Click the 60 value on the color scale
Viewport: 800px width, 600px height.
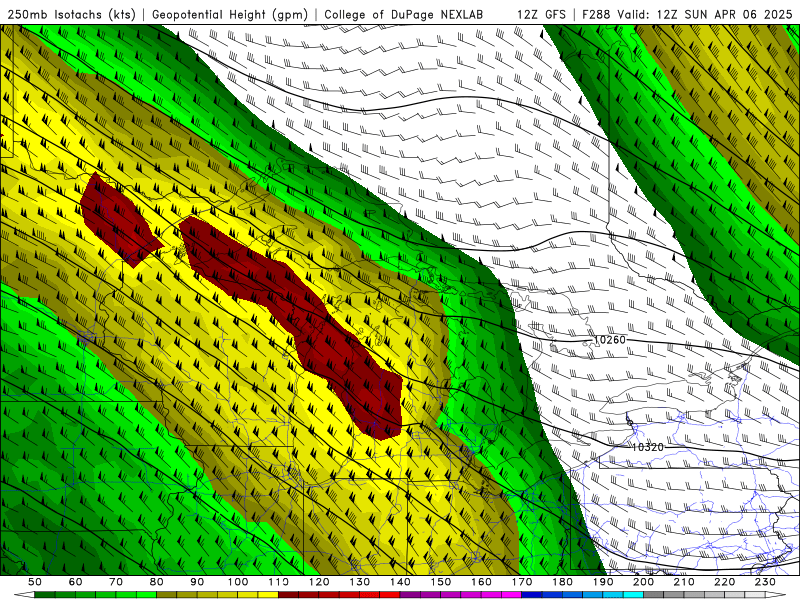coord(75,582)
